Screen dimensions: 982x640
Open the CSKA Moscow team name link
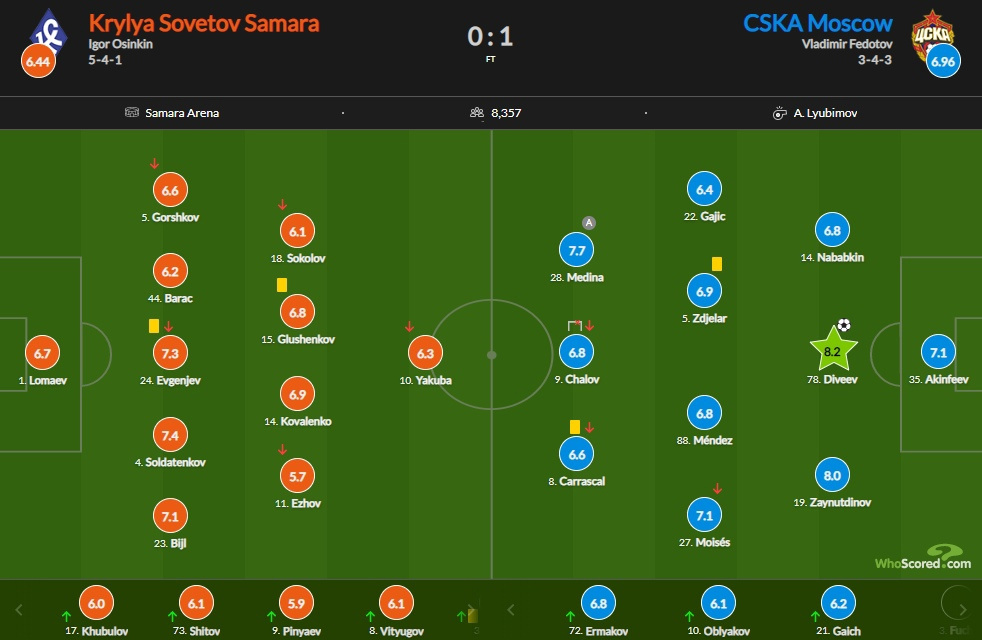[818, 22]
